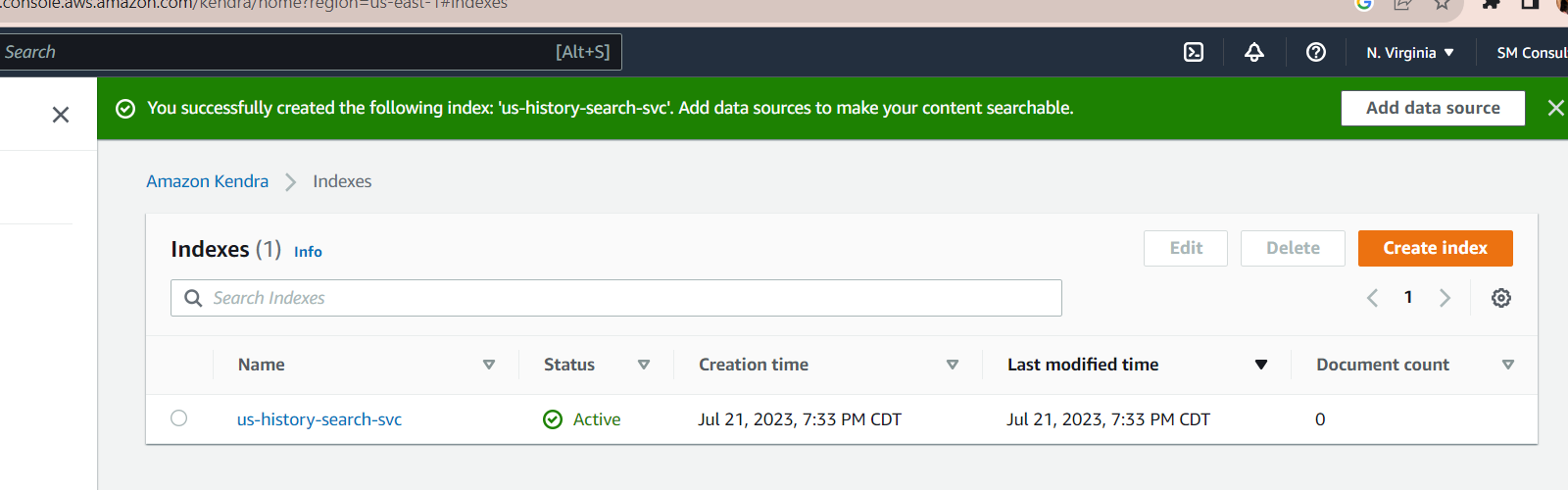The image size is (1568, 490).
Task: Select page 1 in pagination
Action: click(1408, 297)
